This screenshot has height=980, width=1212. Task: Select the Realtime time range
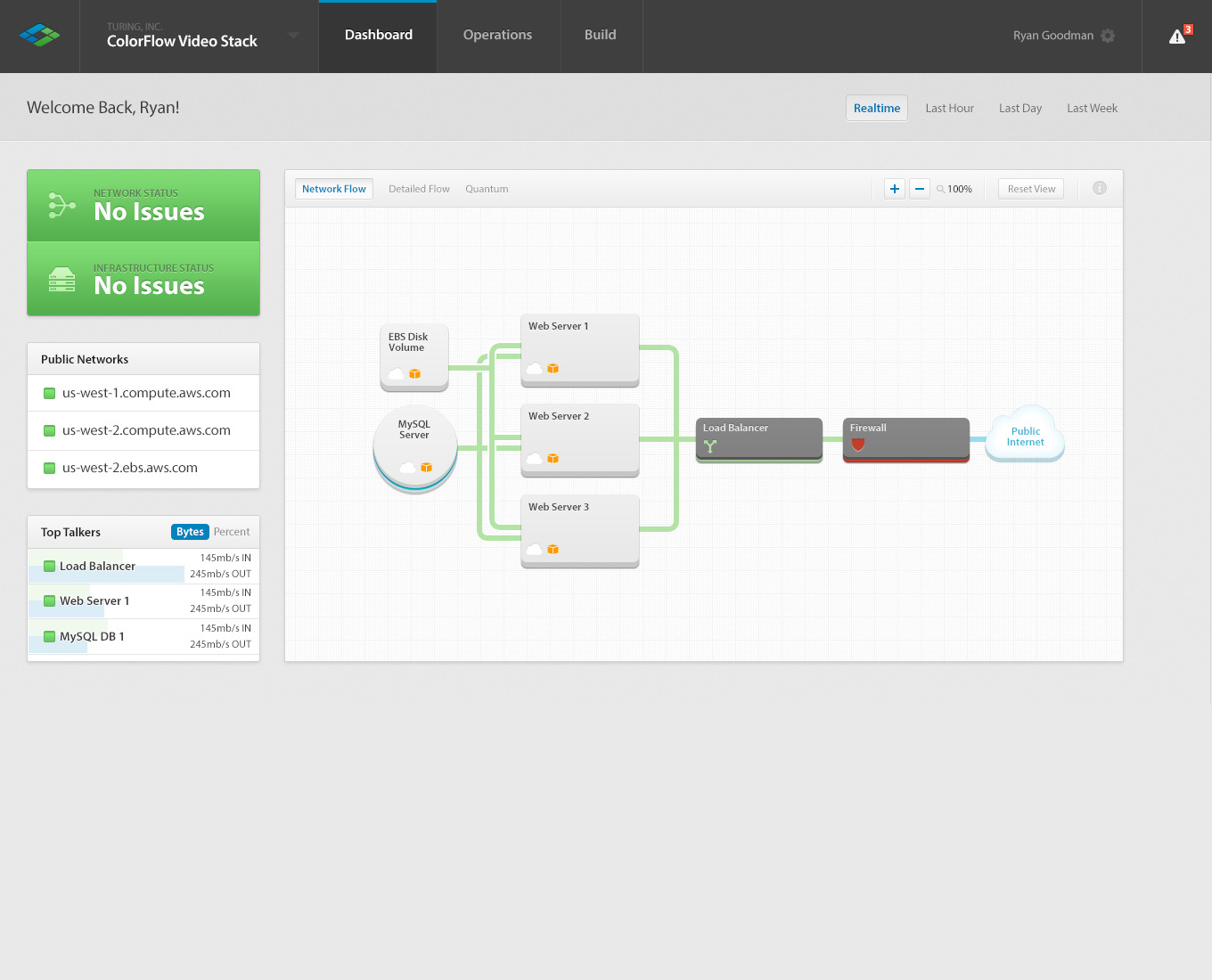click(876, 109)
